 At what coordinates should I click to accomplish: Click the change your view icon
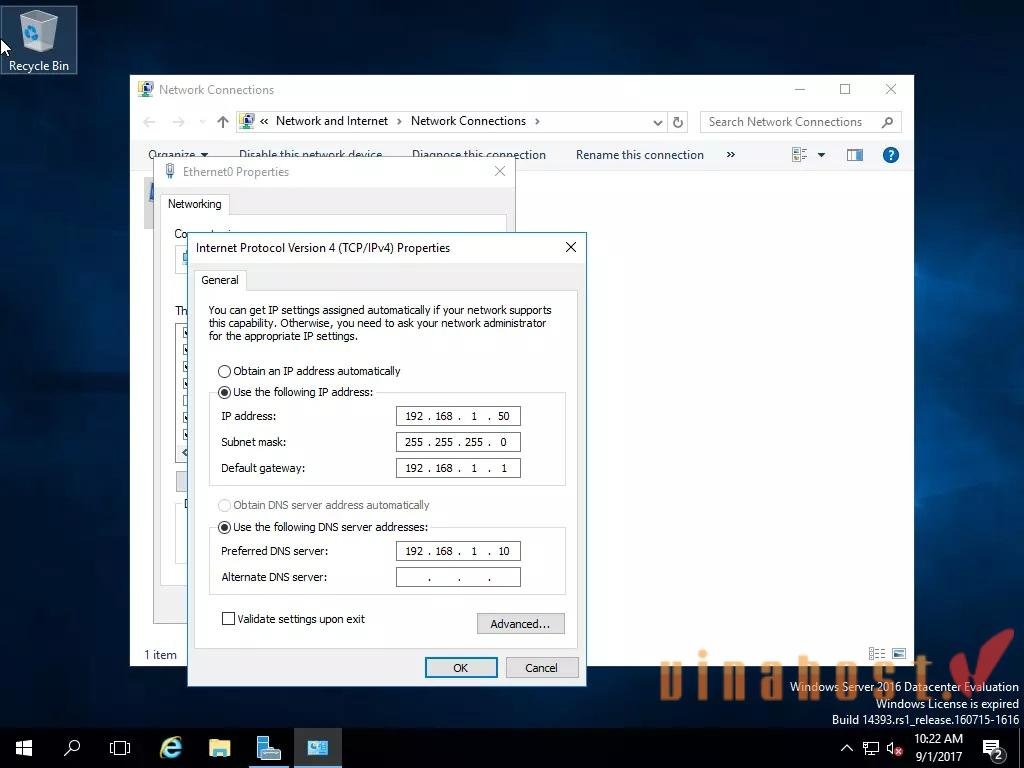[x=799, y=155]
